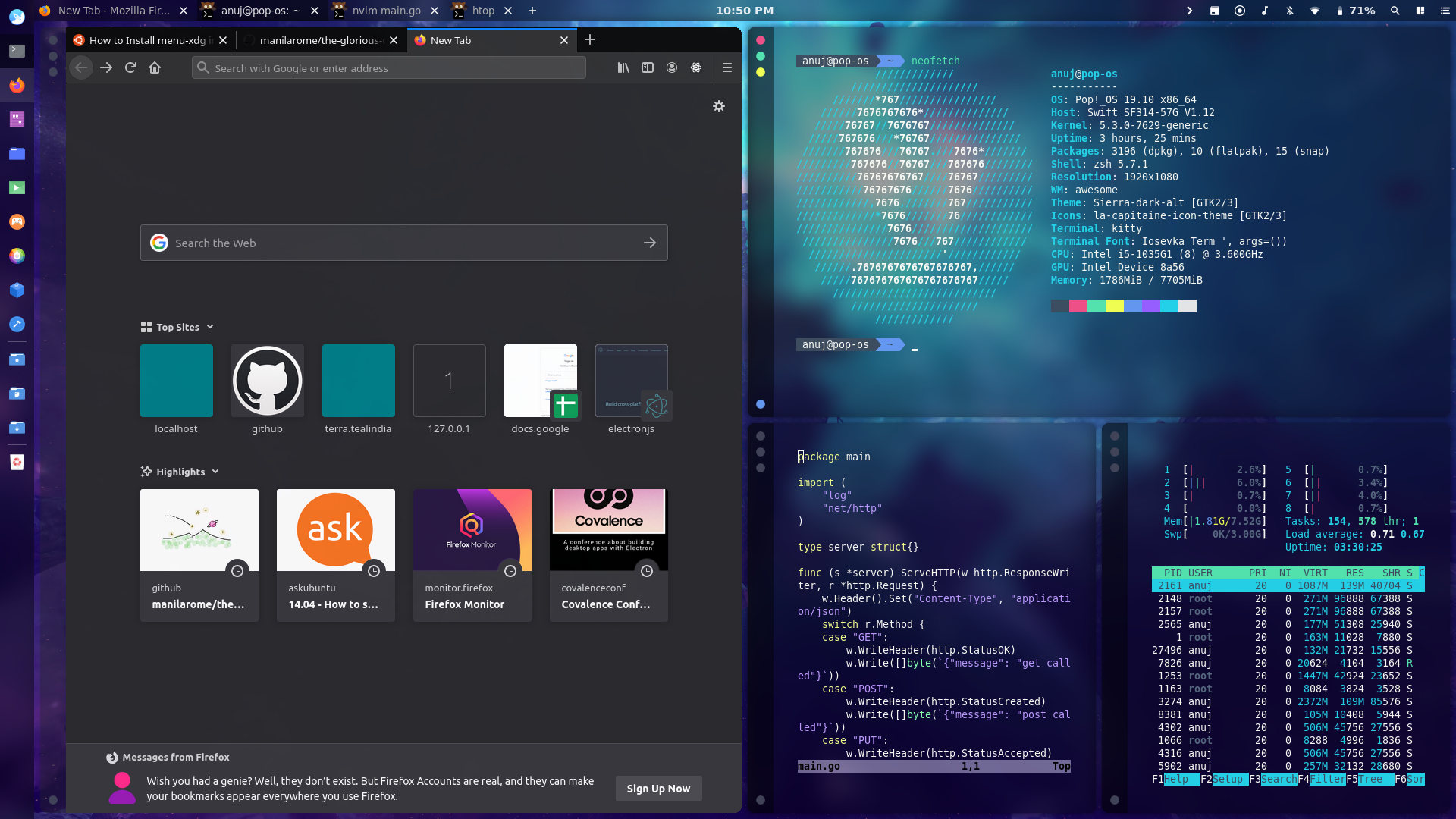
Task: Submit search with the arrow button
Action: pos(650,243)
